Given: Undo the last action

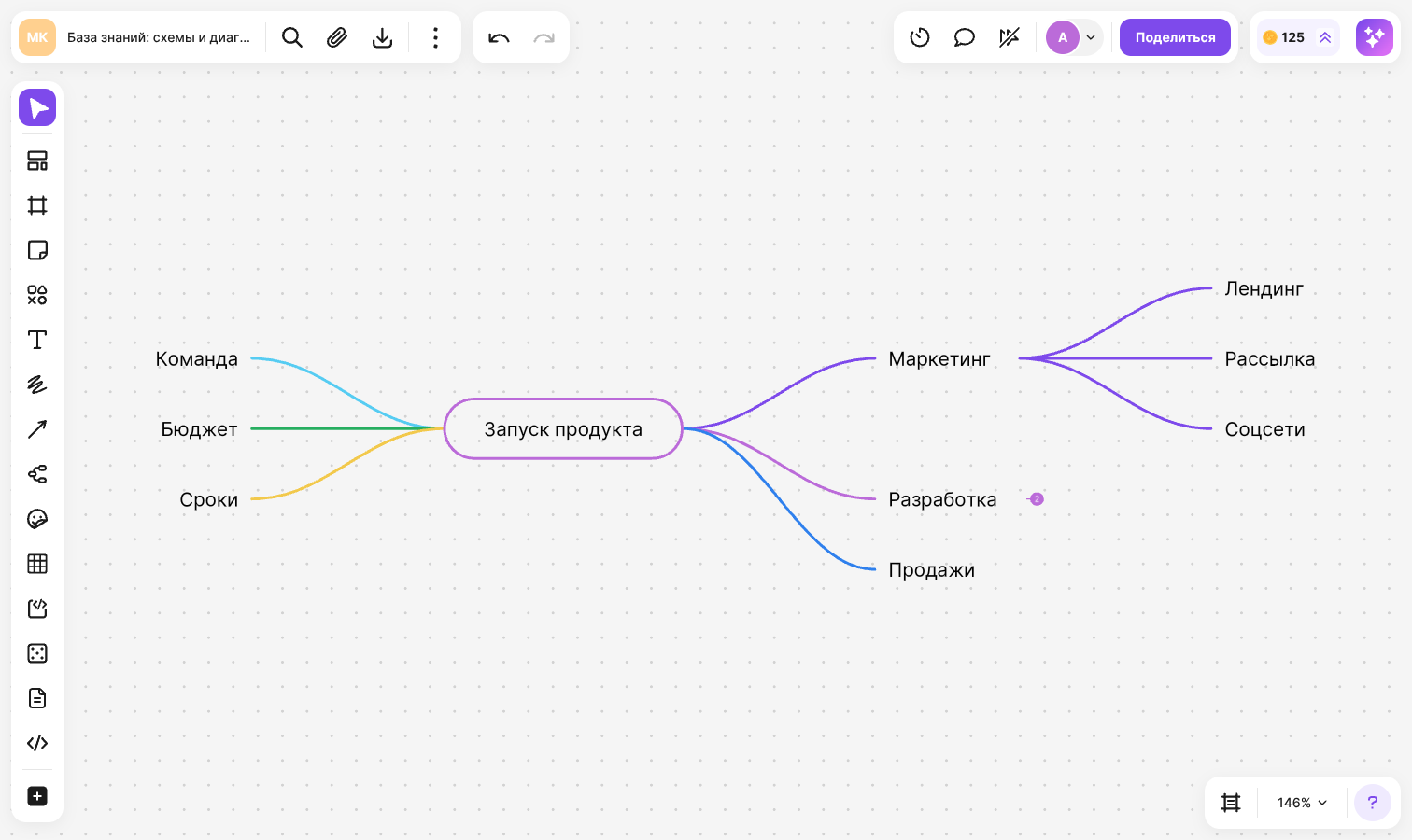Looking at the screenshot, I should (x=499, y=37).
